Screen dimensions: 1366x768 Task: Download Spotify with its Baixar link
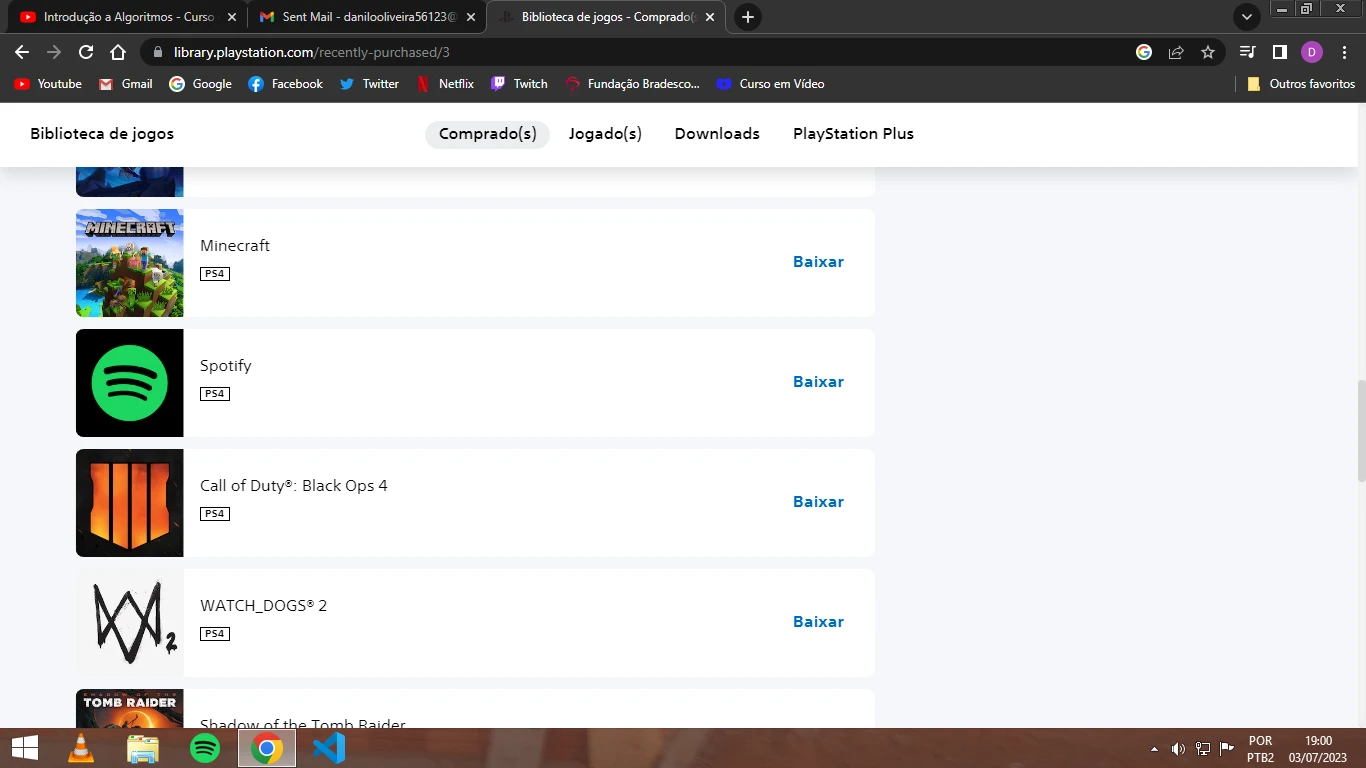[818, 382]
